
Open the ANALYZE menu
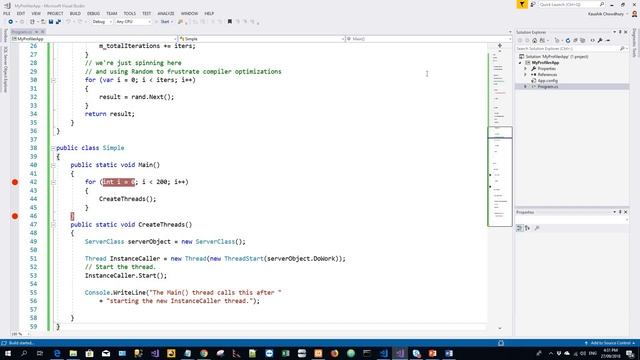point(166,13)
